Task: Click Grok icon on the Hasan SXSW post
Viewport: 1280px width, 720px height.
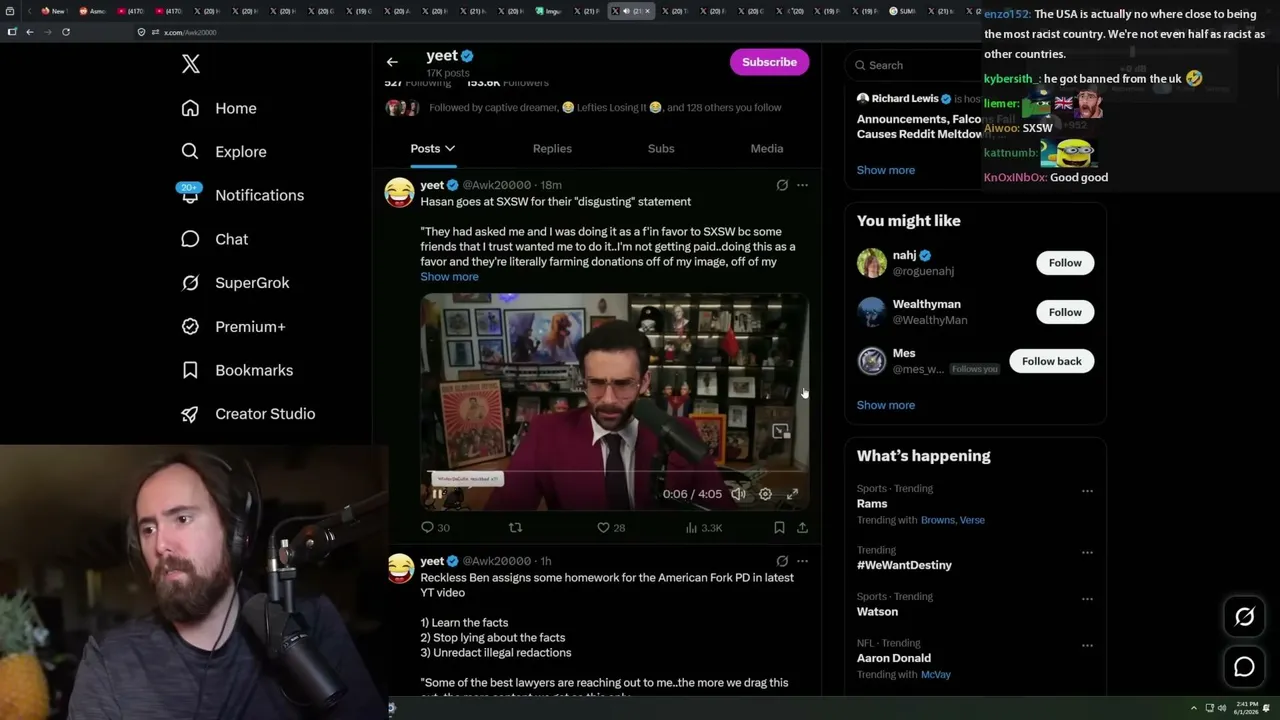Action: tap(782, 185)
